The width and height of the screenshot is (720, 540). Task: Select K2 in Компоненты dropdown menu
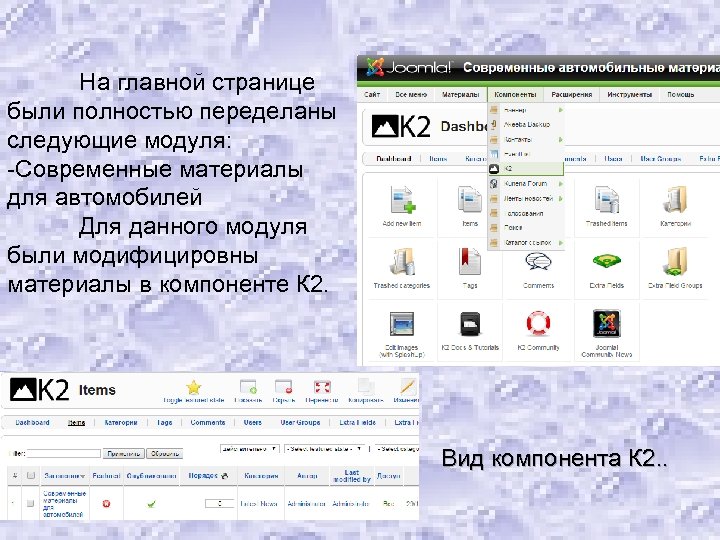tap(526, 169)
